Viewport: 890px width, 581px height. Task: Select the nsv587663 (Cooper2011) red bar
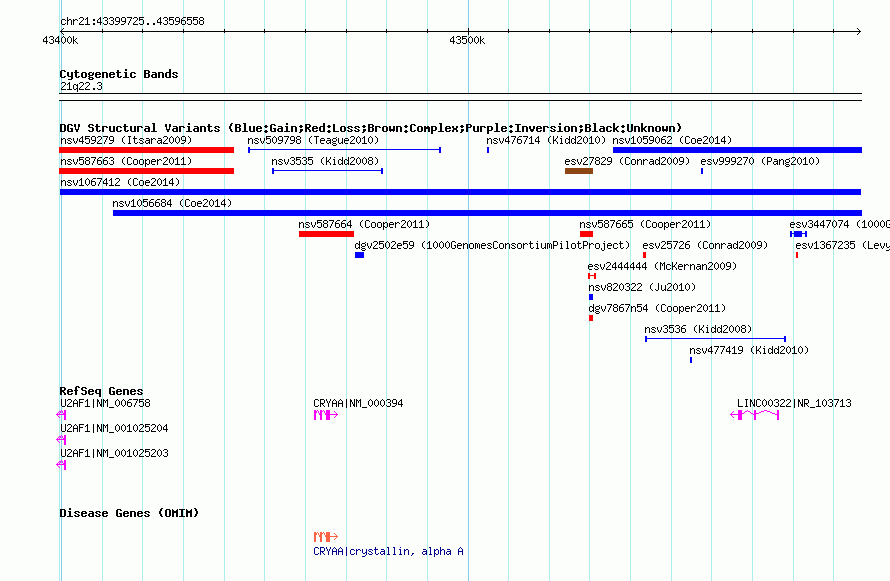click(x=146, y=171)
